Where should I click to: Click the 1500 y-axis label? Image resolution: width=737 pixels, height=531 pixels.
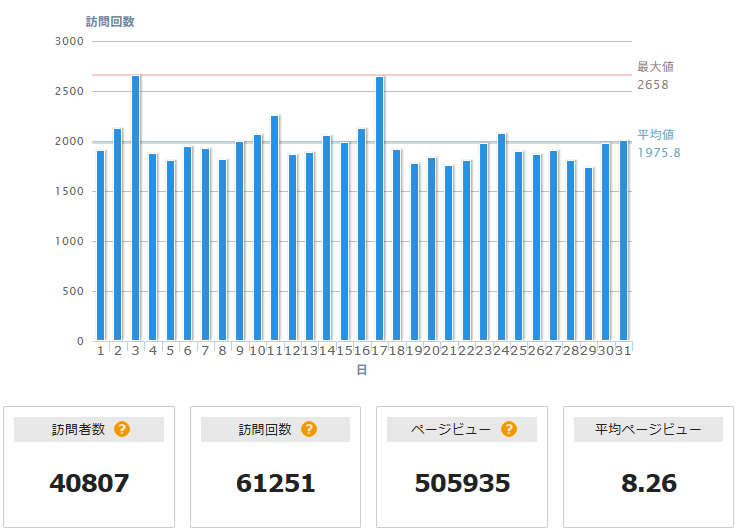70,191
